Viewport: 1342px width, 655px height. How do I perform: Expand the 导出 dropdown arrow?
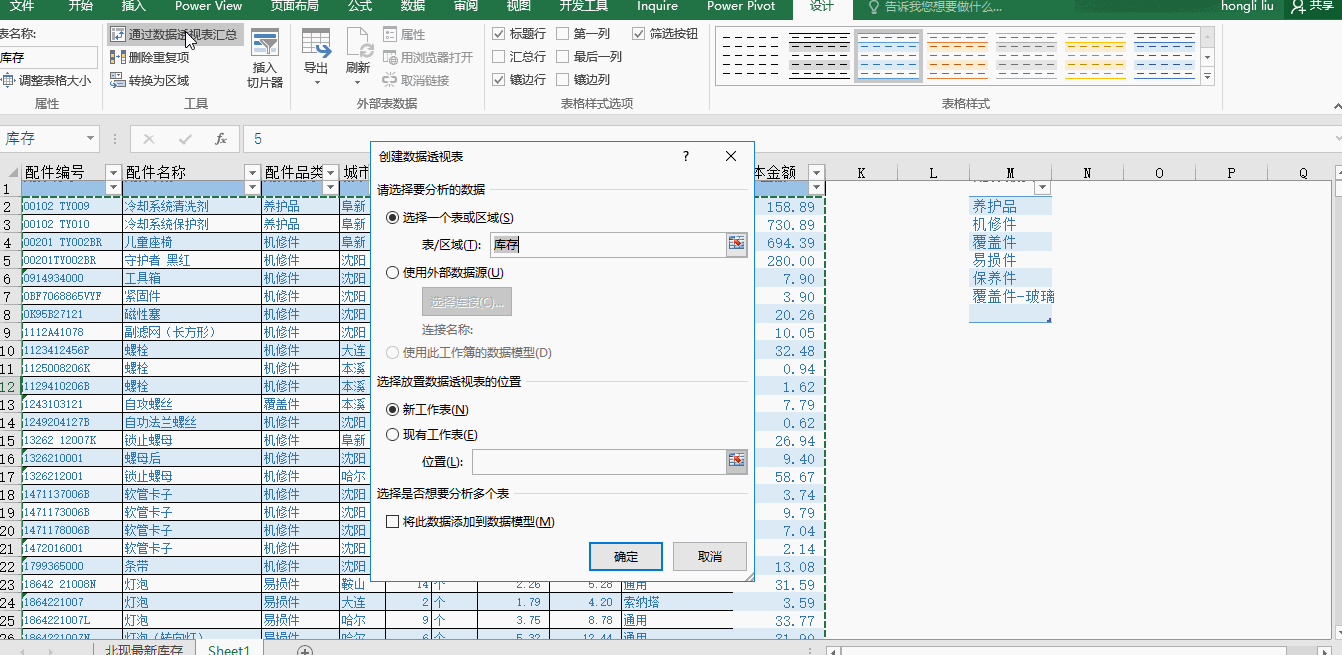pyautogui.click(x=316, y=82)
